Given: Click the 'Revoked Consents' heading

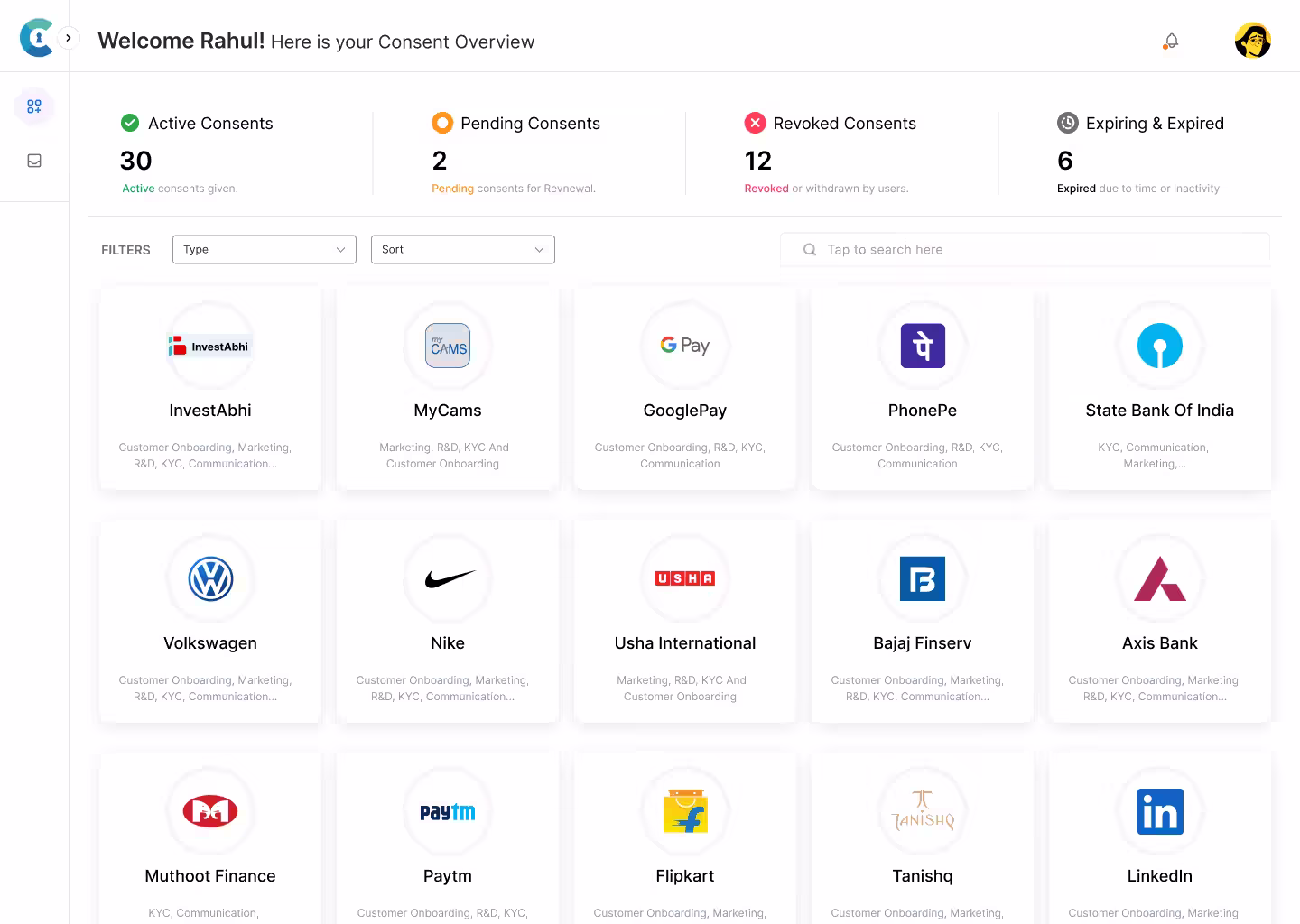Looking at the screenshot, I should click(844, 124).
